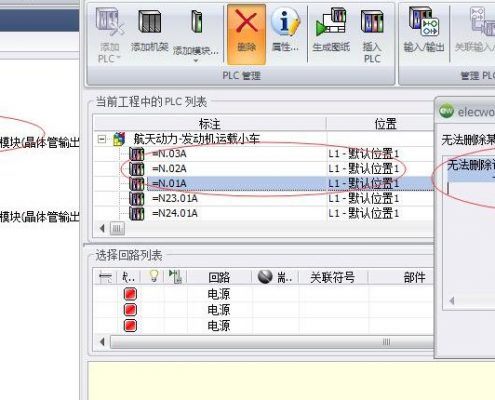Select the 插入 PLC insert icon
The width and height of the screenshot is (495, 400).
[x=372, y=35]
